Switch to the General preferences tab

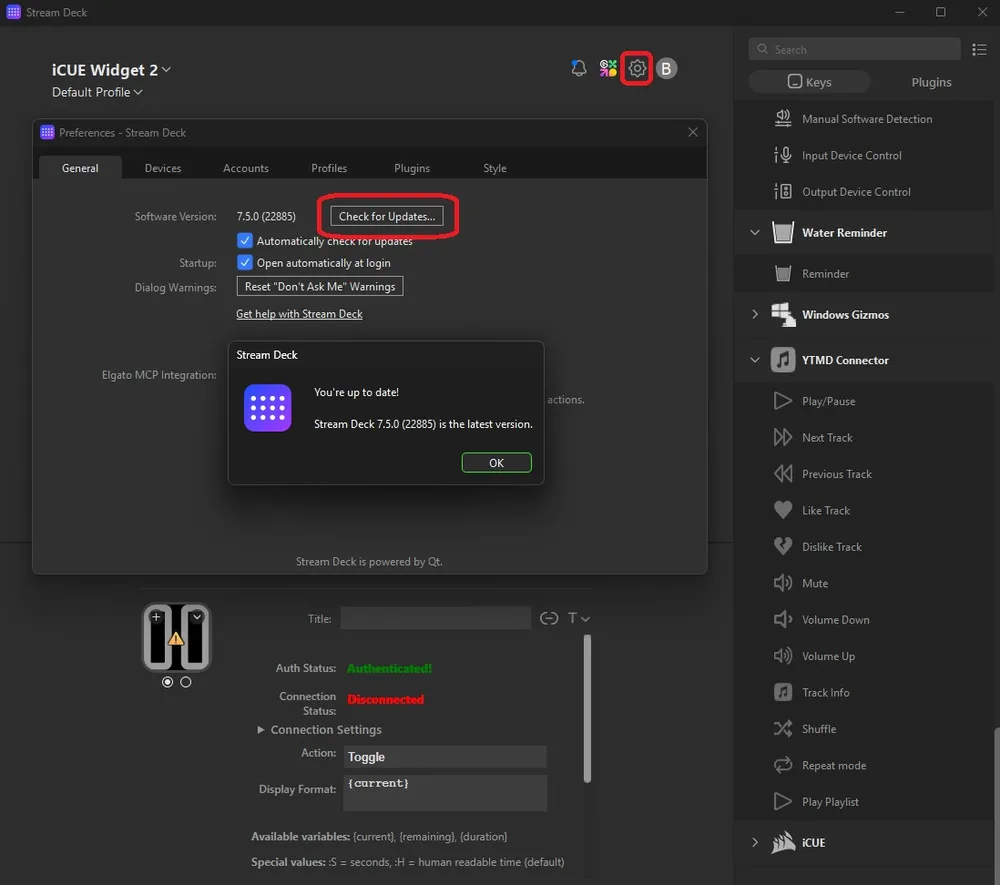[x=80, y=168]
